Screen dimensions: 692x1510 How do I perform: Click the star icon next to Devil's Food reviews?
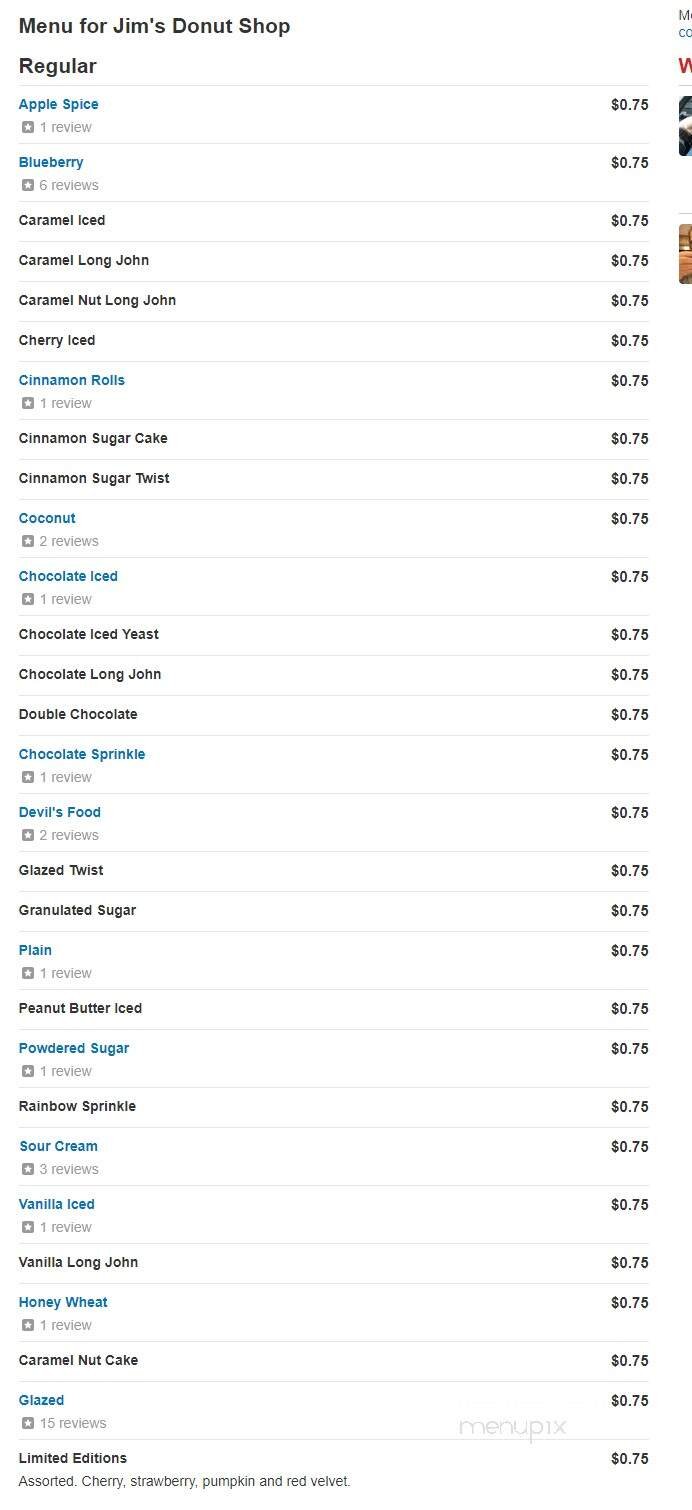pyautogui.click(x=27, y=835)
